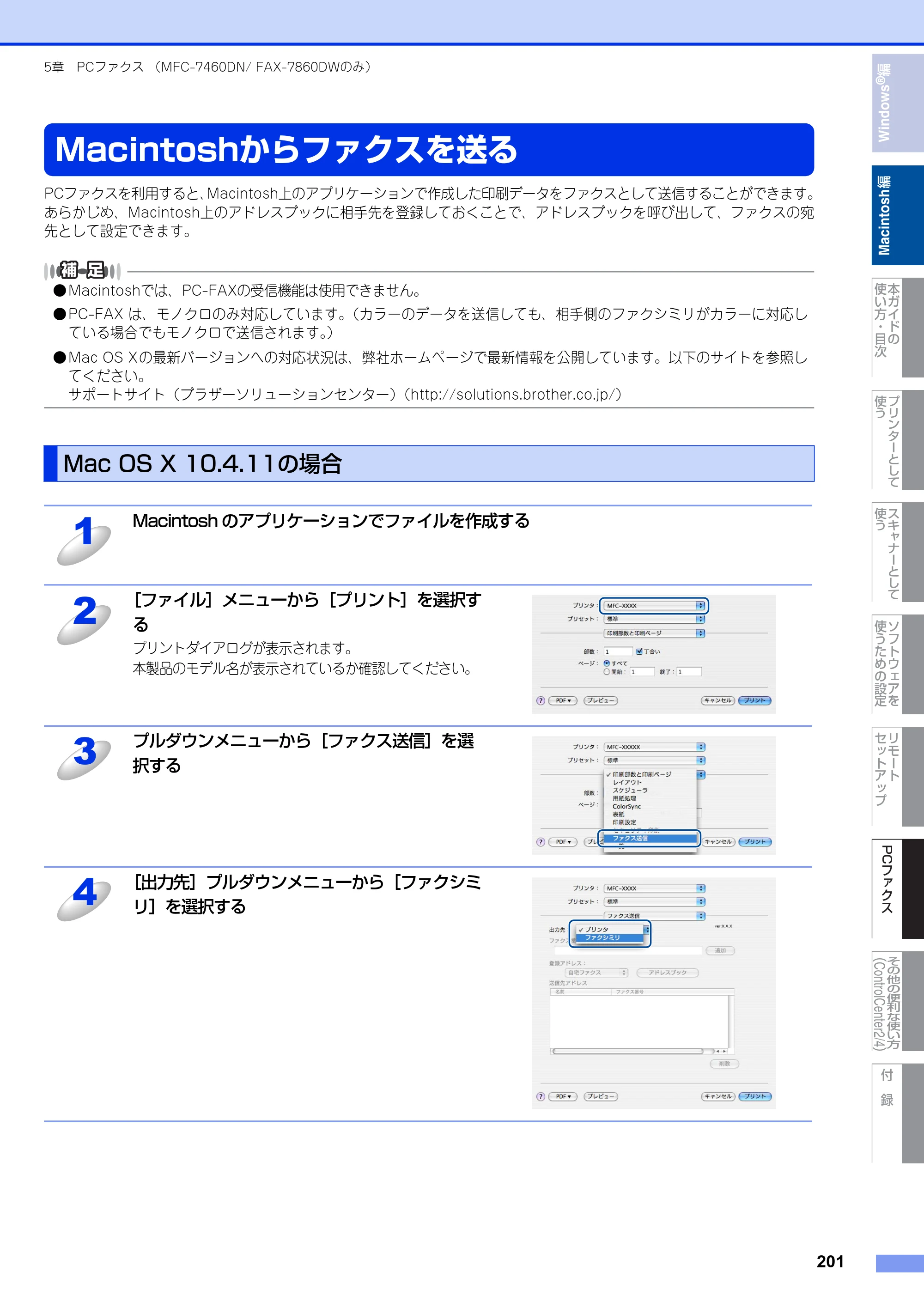Click the アドレスブック button
This screenshot has height=1308, width=924.
(668, 973)
